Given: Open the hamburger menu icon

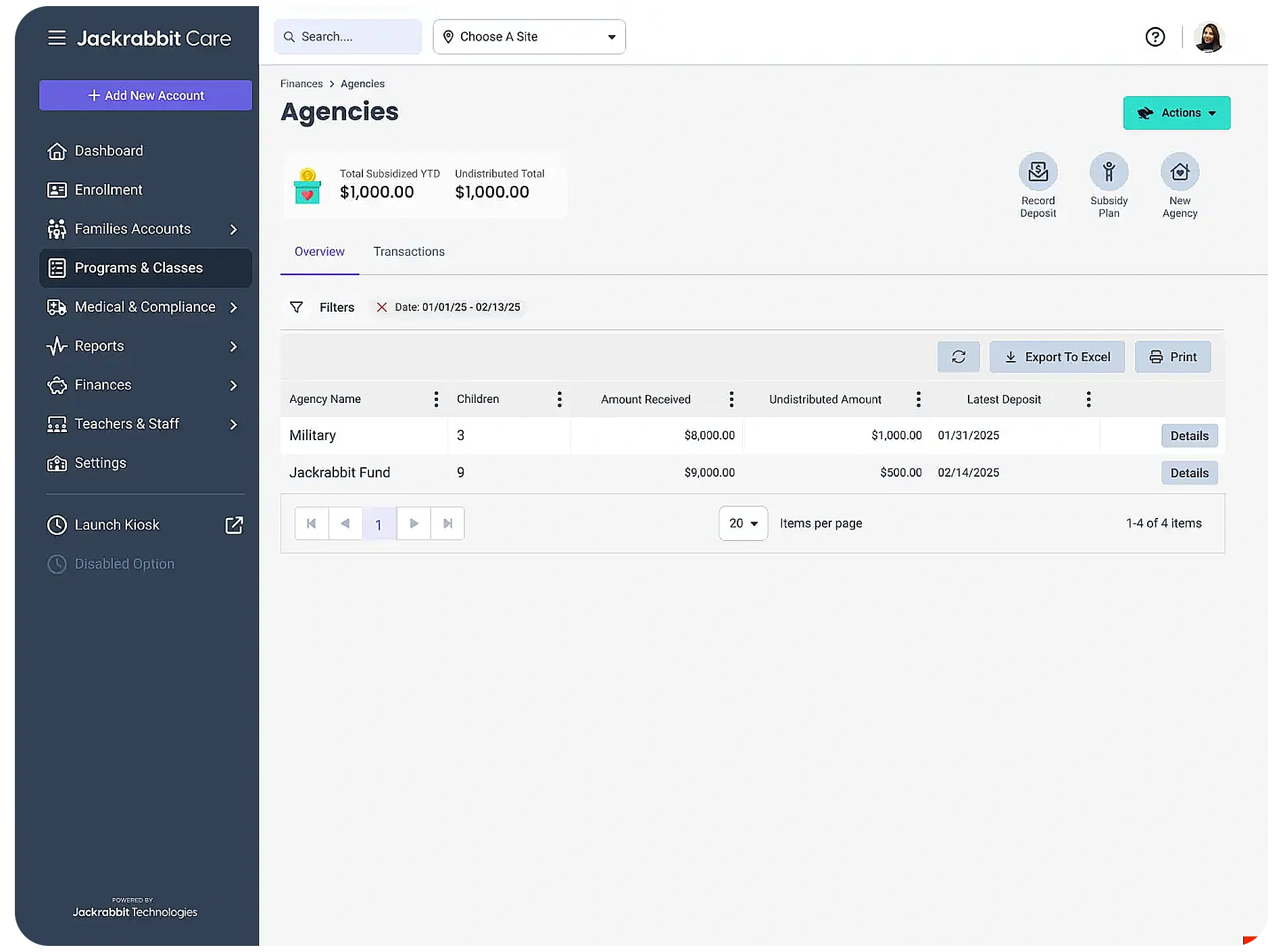Looking at the screenshot, I should [57, 38].
